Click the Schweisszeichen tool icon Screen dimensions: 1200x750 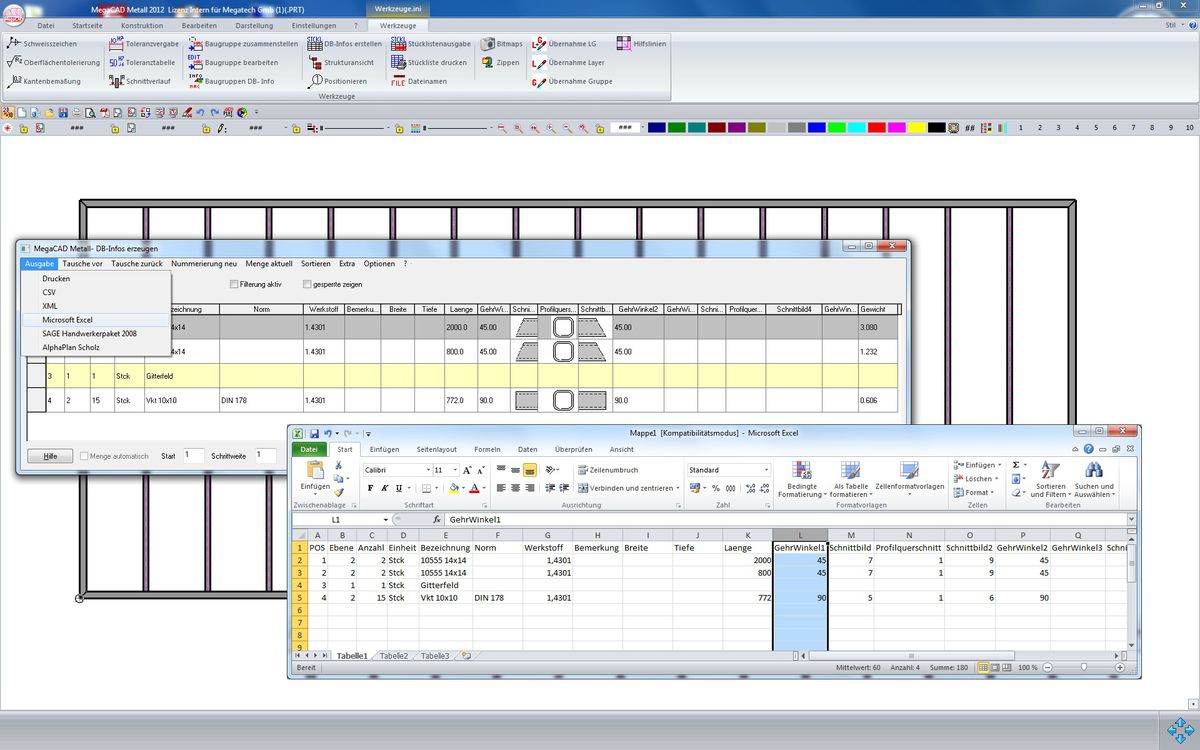point(14,44)
